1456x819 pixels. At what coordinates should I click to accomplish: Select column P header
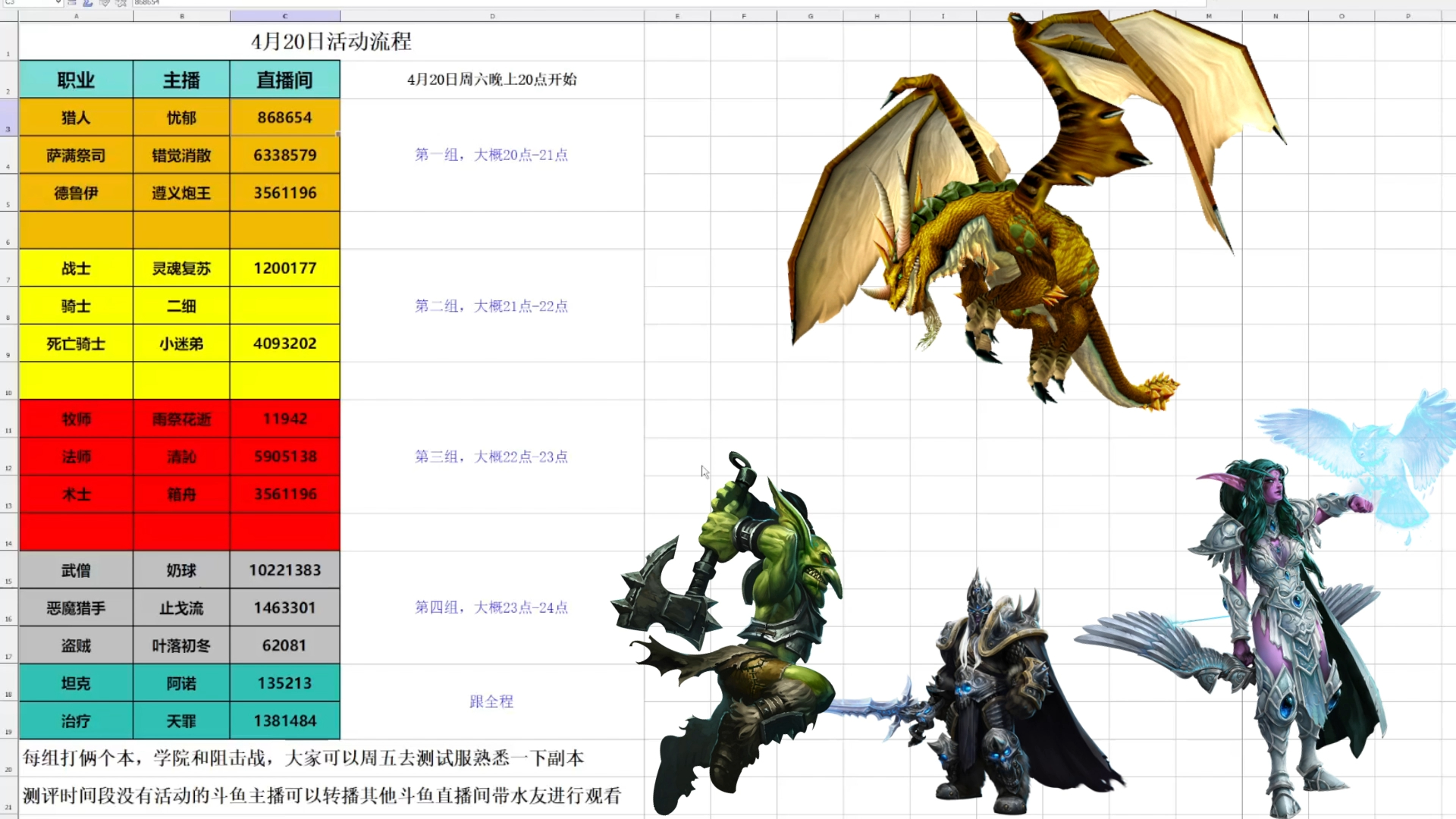(1408, 16)
